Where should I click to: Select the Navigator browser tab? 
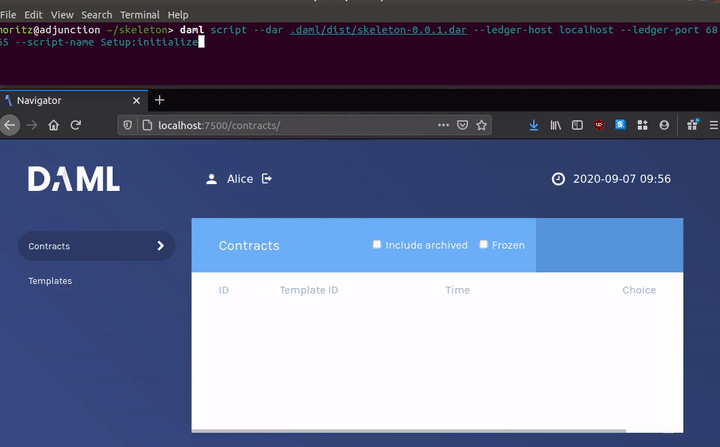(73, 101)
